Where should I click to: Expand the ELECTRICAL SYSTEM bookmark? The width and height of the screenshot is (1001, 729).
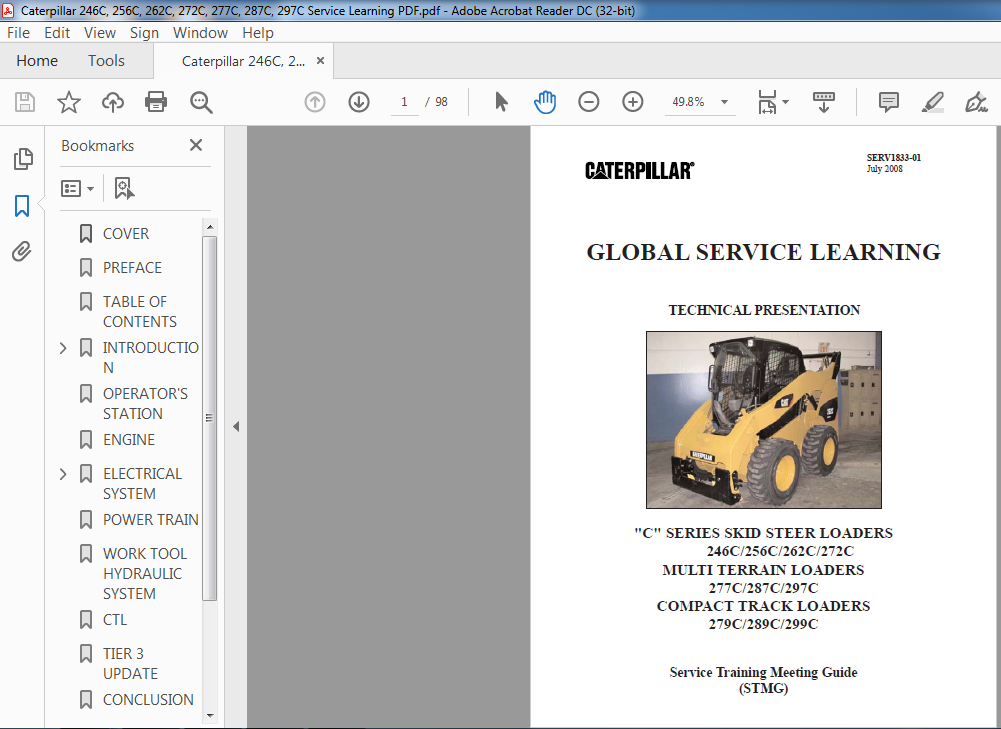[x=63, y=474]
